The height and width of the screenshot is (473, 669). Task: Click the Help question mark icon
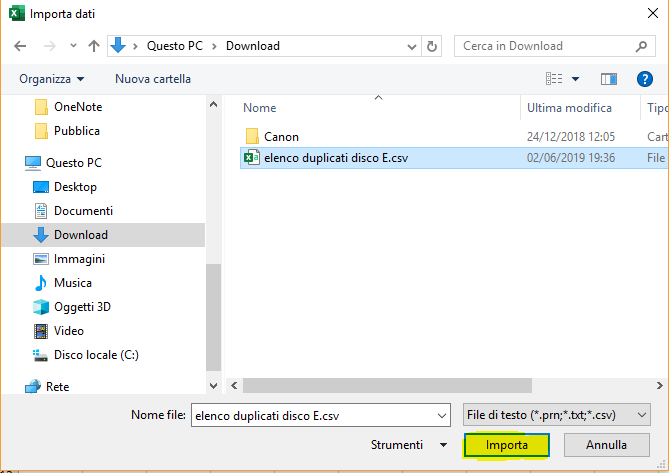[645, 79]
